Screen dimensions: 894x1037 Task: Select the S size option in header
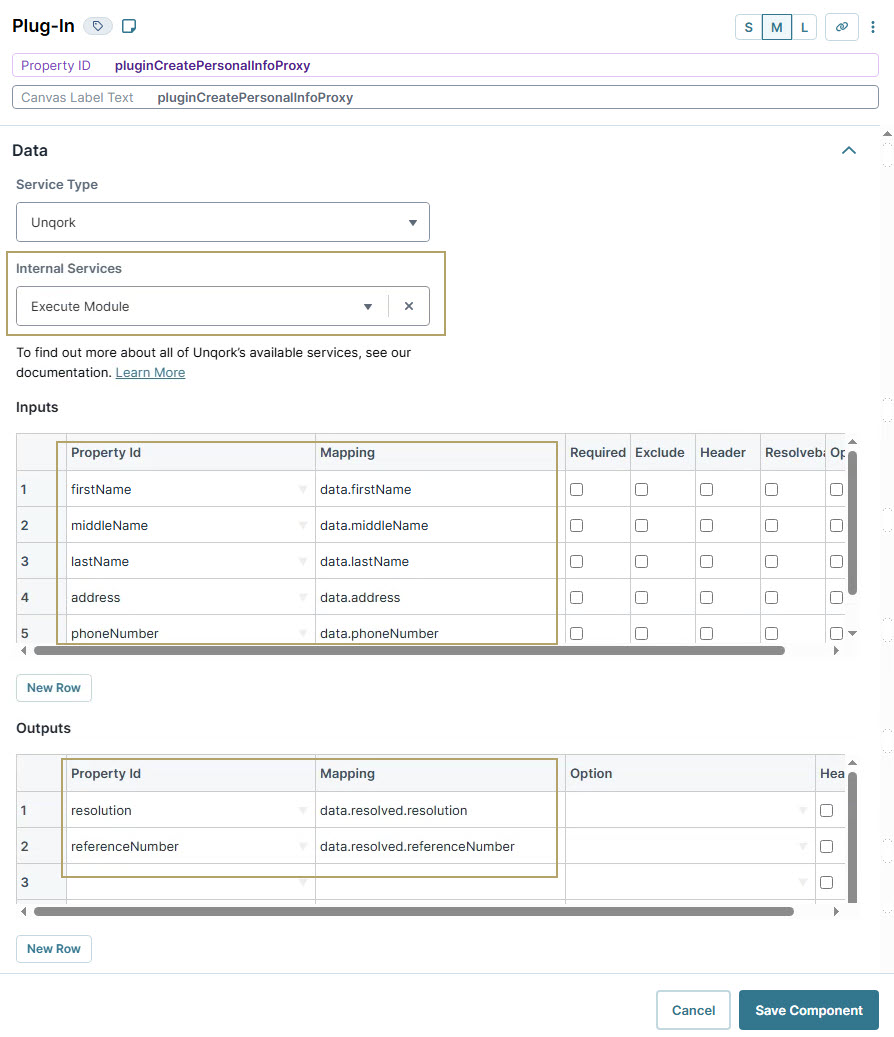point(748,27)
